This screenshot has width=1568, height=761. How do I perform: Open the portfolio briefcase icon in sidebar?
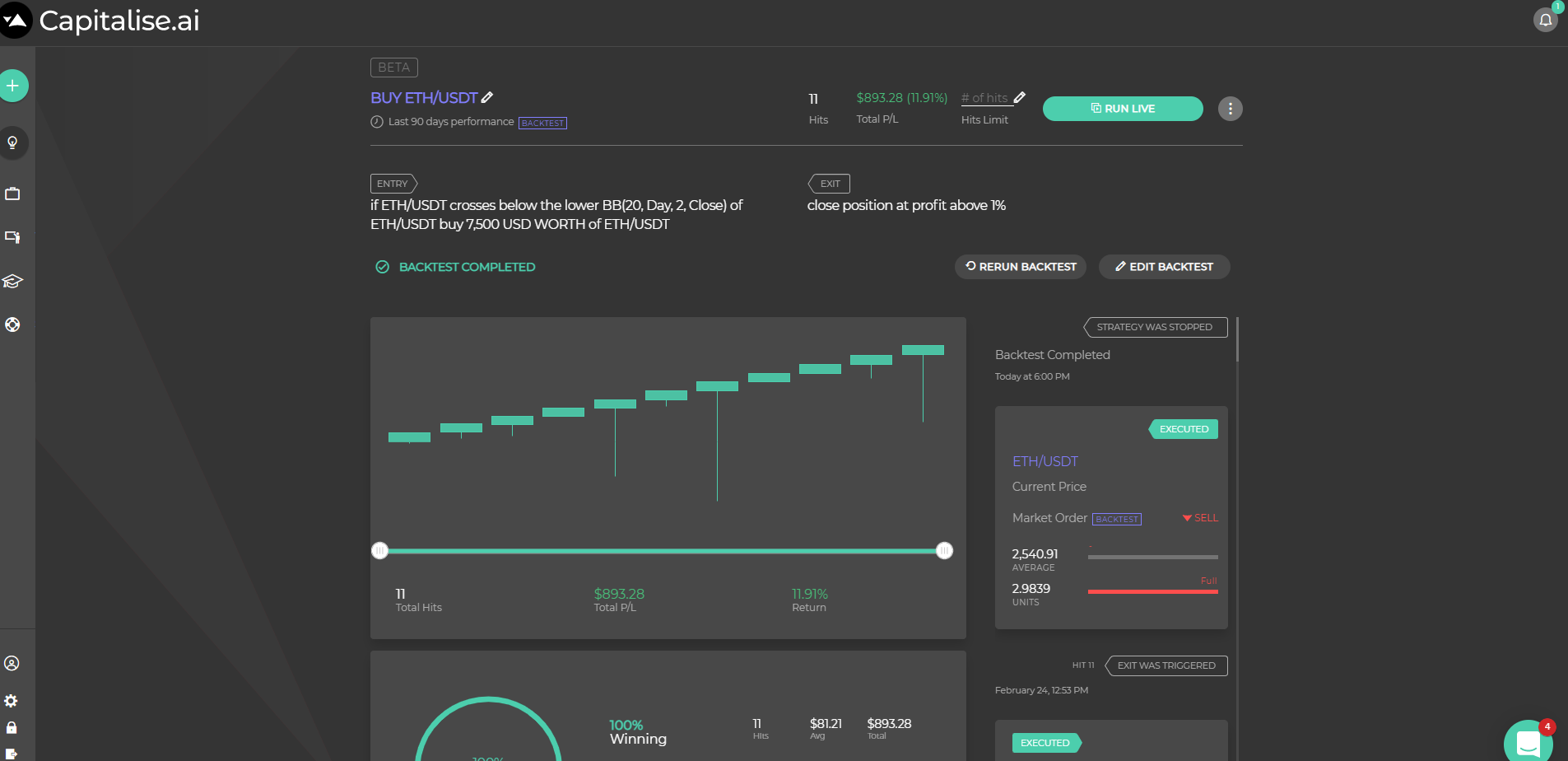(12, 194)
